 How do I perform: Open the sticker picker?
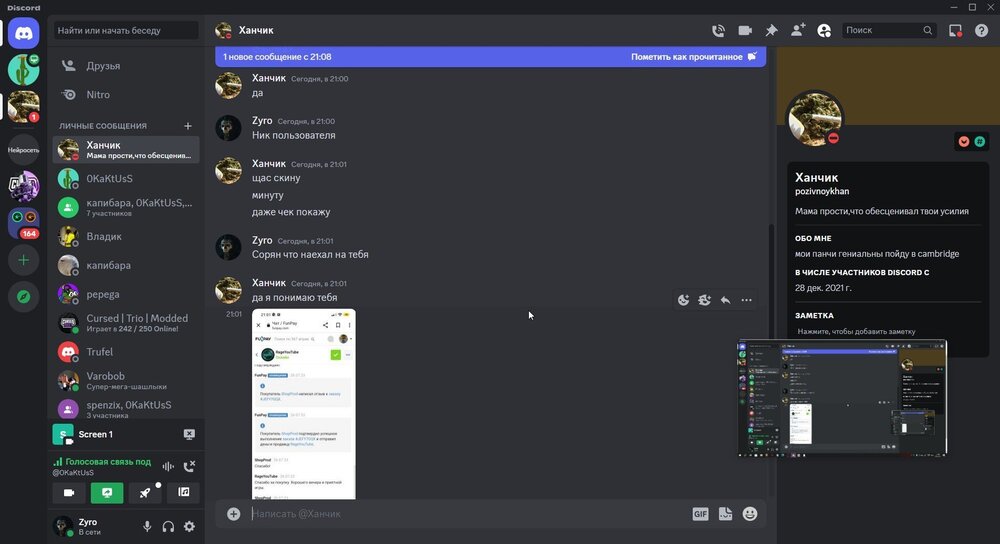725,514
